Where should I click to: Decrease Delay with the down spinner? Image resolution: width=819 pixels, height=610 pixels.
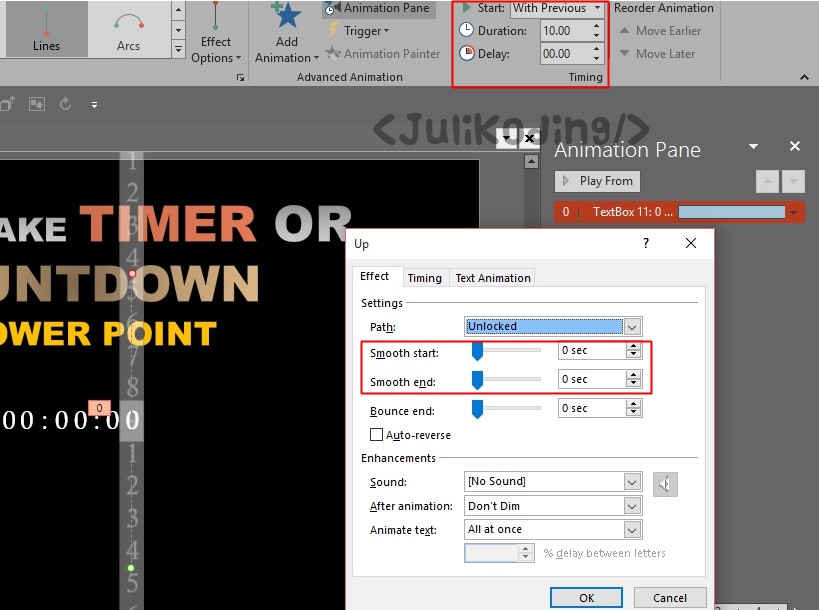click(x=596, y=58)
